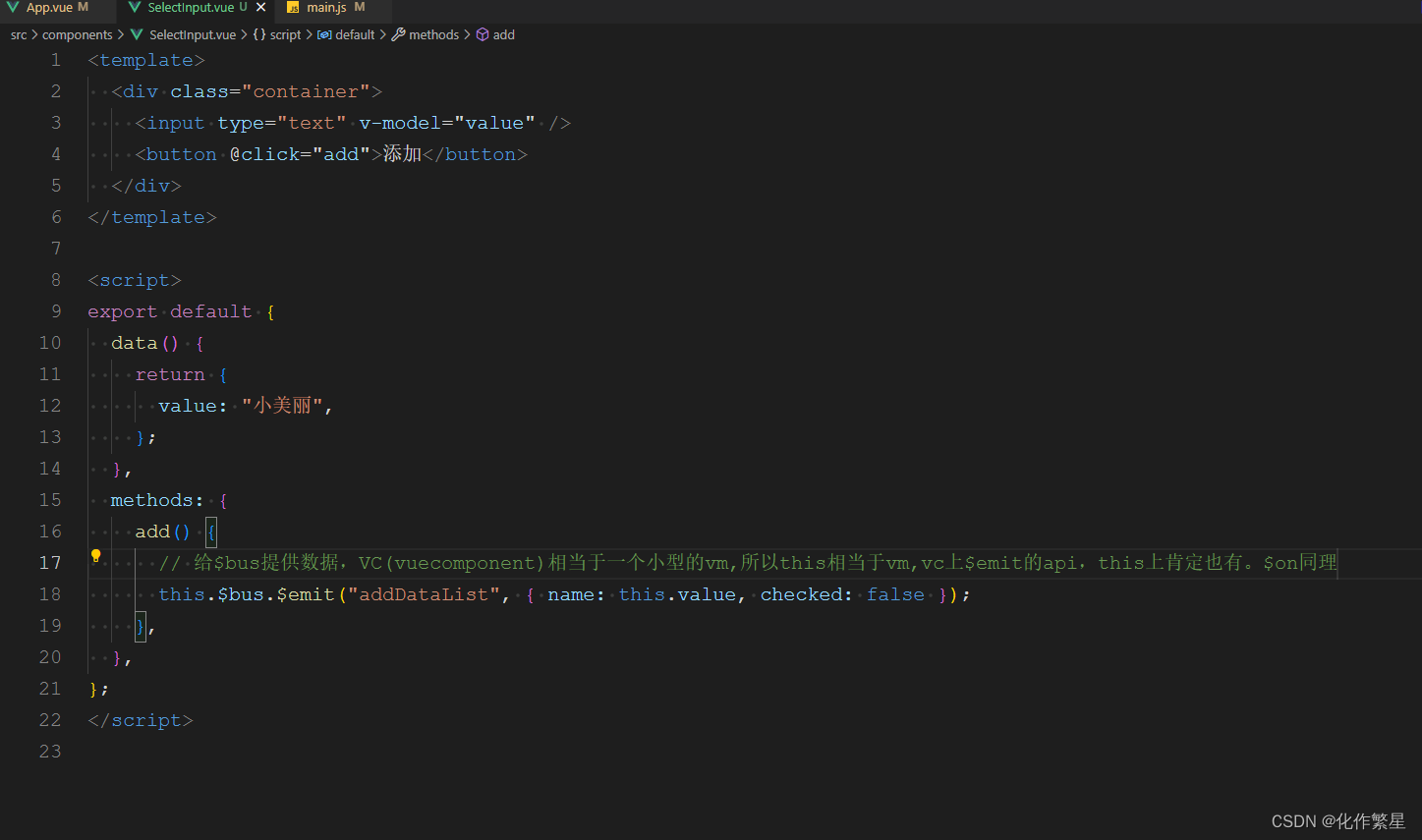This screenshot has height=840, width=1422.
Task: Open the SelectInput.vue breadcrumb item
Action: [x=193, y=34]
